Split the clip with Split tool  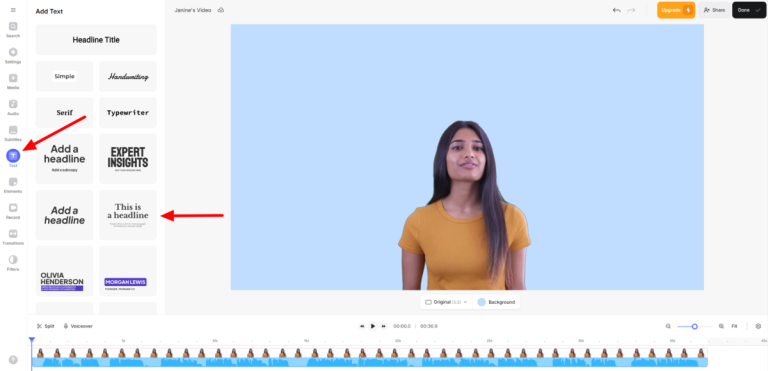click(x=46, y=326)
